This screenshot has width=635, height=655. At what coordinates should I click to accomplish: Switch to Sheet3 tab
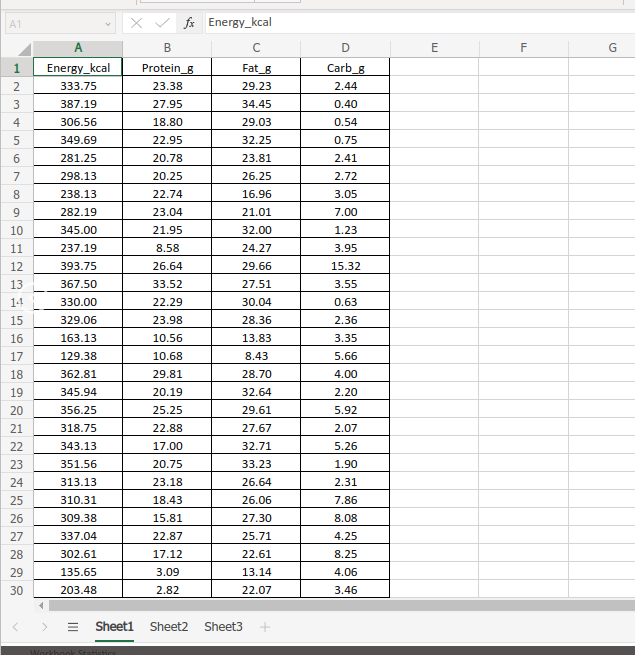[x=223, y=627]
